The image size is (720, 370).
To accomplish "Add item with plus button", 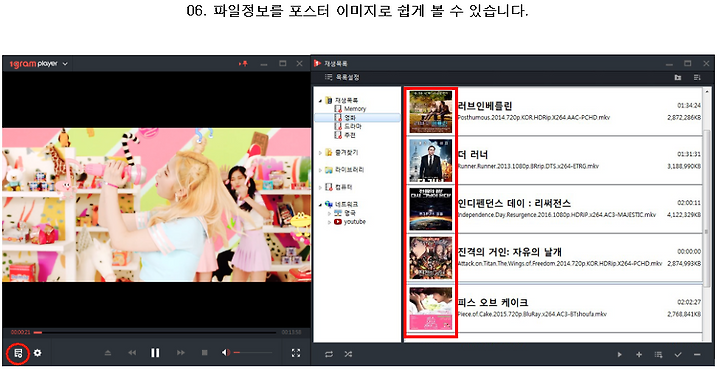I will pyautogui.click(x=639, y=354).
